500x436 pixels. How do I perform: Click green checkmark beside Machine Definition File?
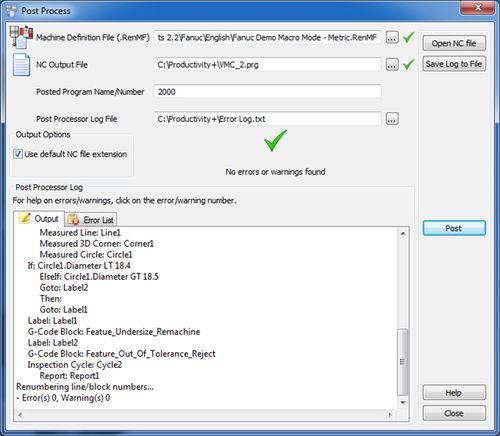click(x=408, y=37)
